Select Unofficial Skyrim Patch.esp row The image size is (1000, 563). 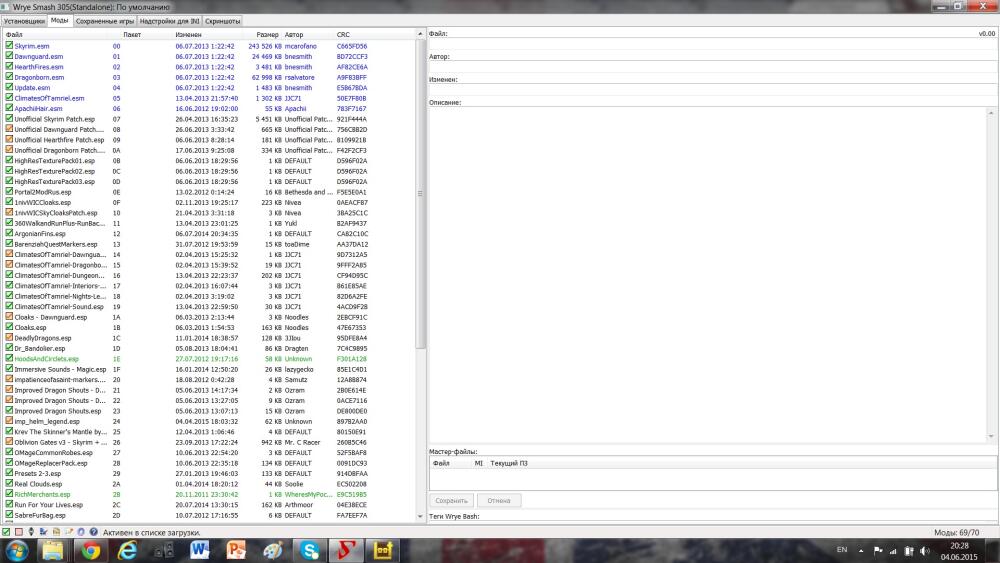(x=209, y=119)
